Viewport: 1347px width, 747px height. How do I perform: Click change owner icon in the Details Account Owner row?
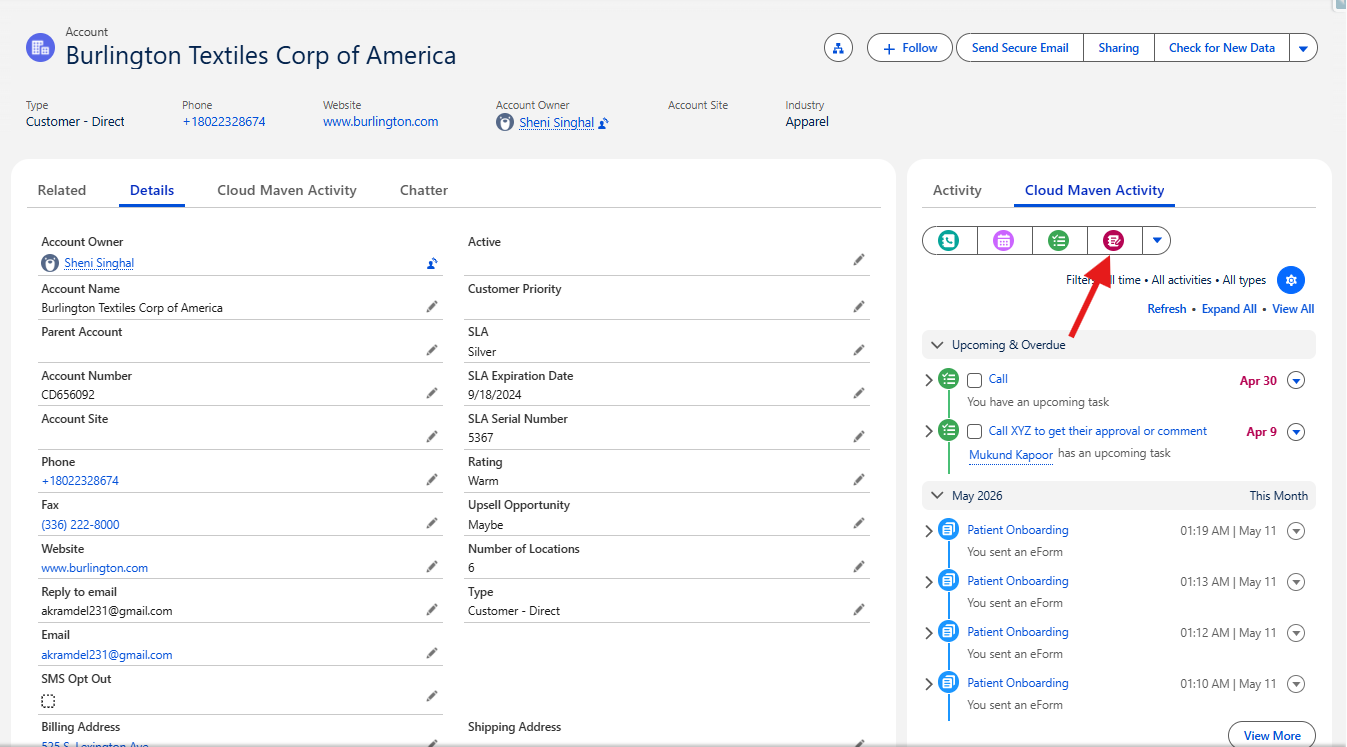(432, 264)
